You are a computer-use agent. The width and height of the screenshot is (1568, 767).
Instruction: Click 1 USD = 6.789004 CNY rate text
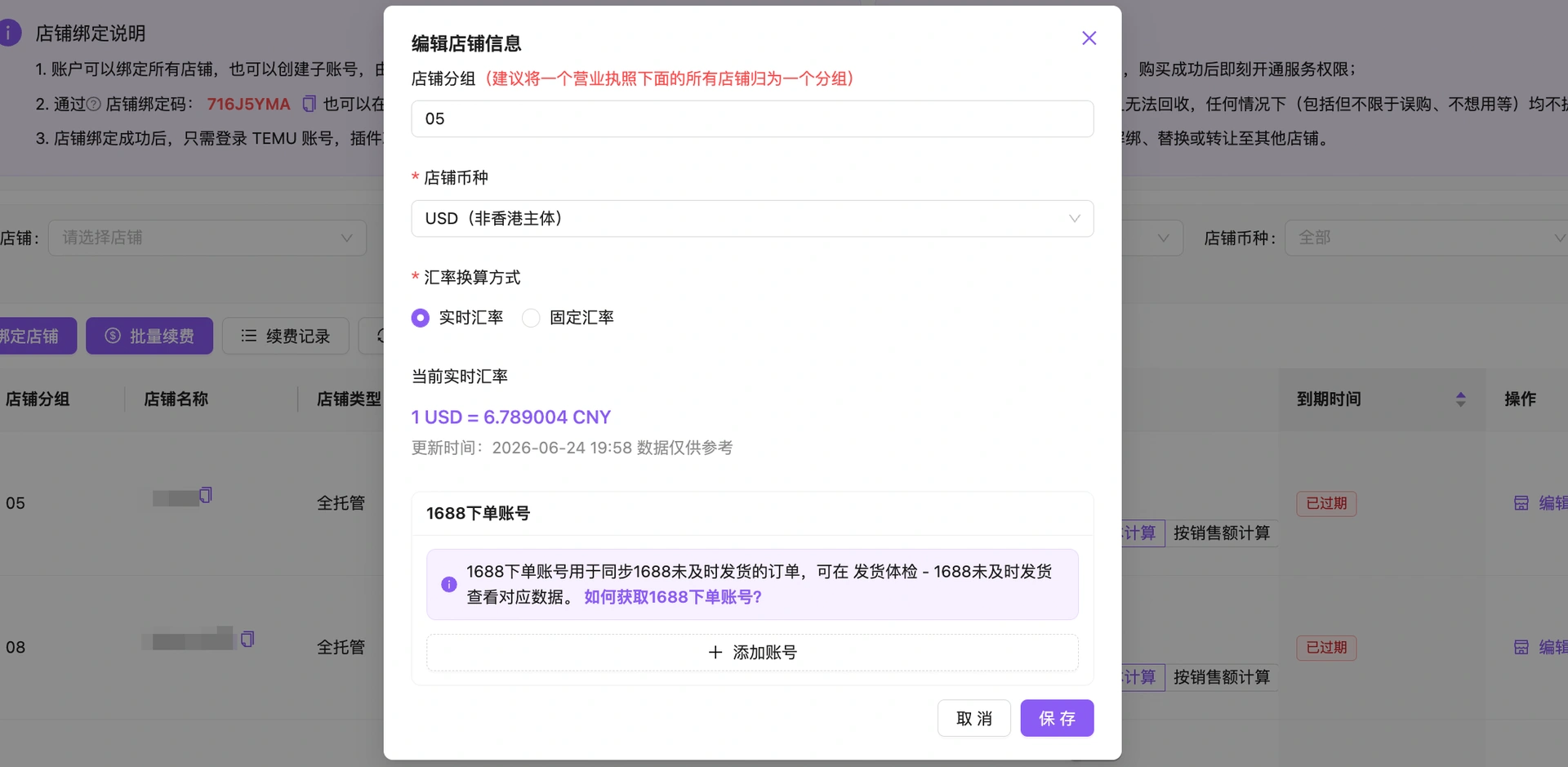pyautogui.click(x=511, y=417)
